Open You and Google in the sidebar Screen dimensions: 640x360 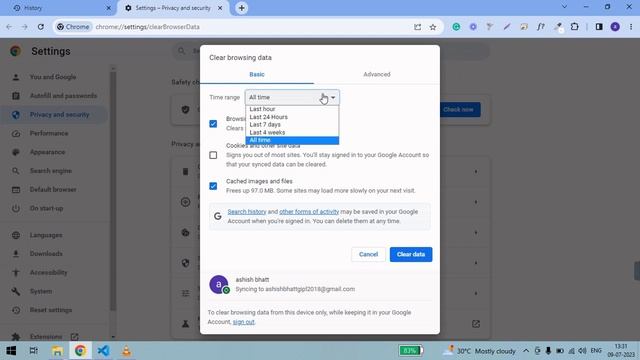(x=53, y=77)
